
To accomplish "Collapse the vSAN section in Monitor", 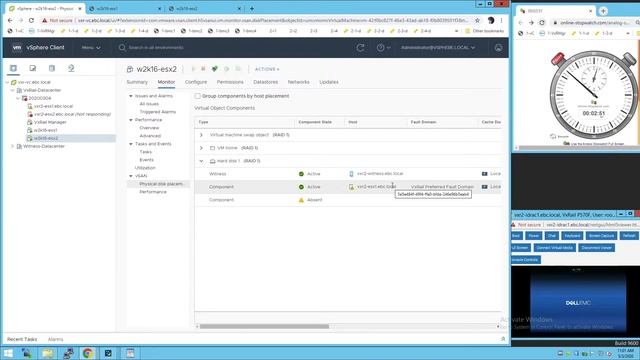I will [x=131, y=176].
